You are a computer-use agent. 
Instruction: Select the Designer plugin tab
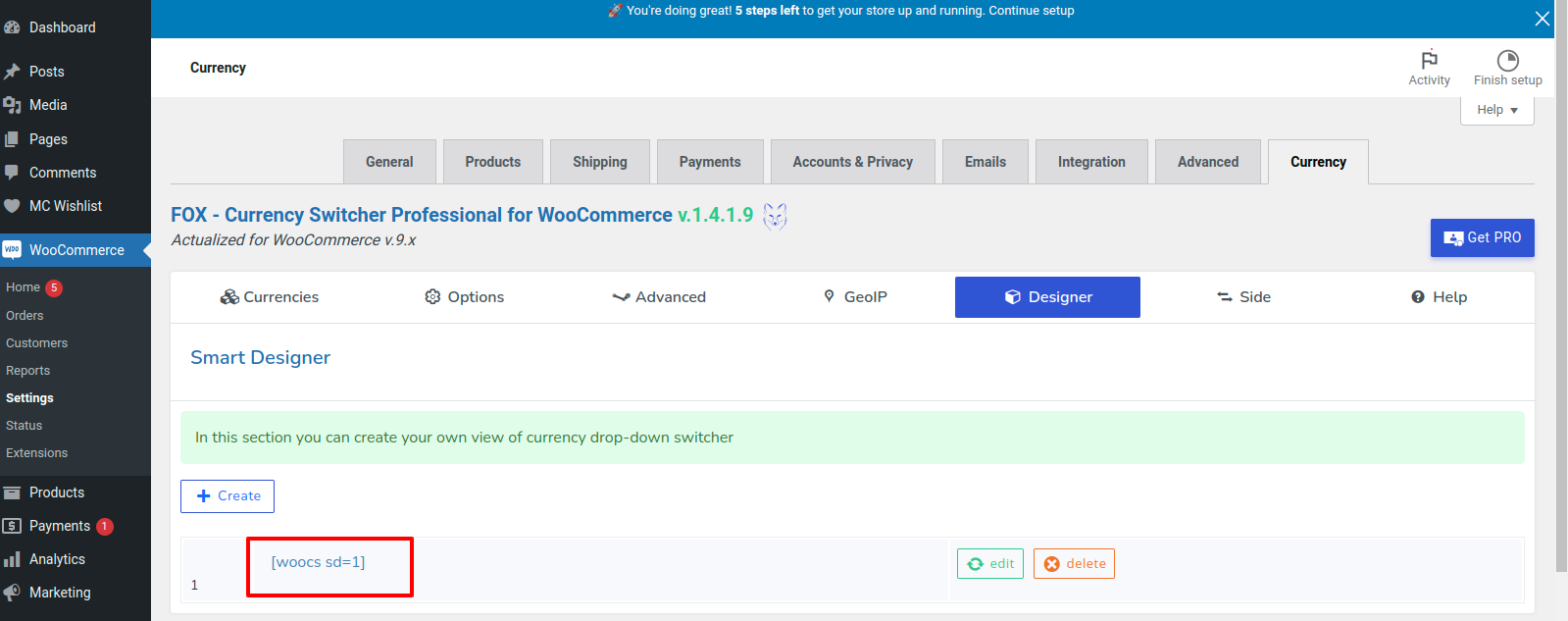[1047, 297]
